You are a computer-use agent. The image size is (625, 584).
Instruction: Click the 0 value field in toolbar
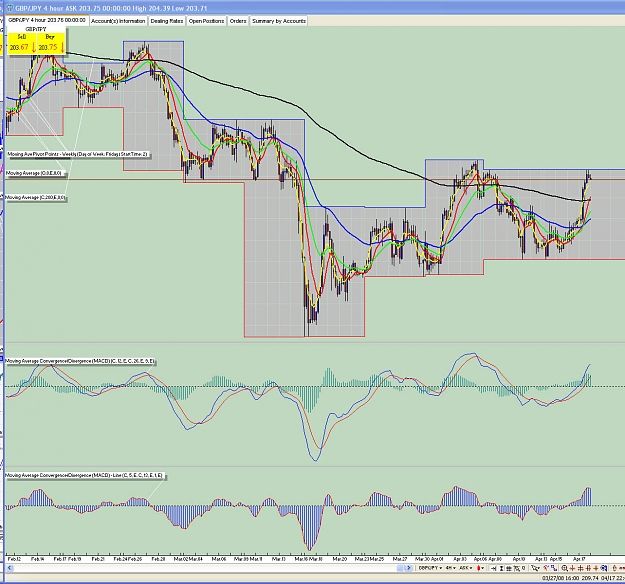[x=523, y=568]
